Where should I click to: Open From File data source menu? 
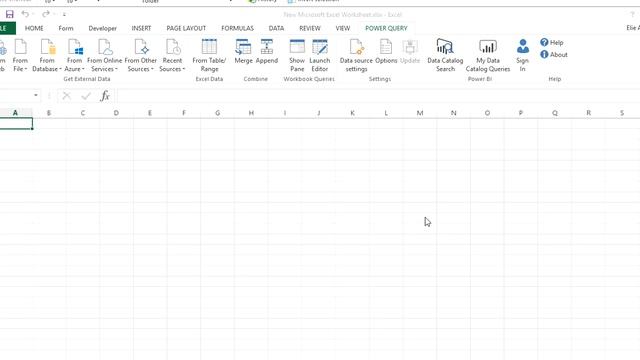(x=20, y=56)
